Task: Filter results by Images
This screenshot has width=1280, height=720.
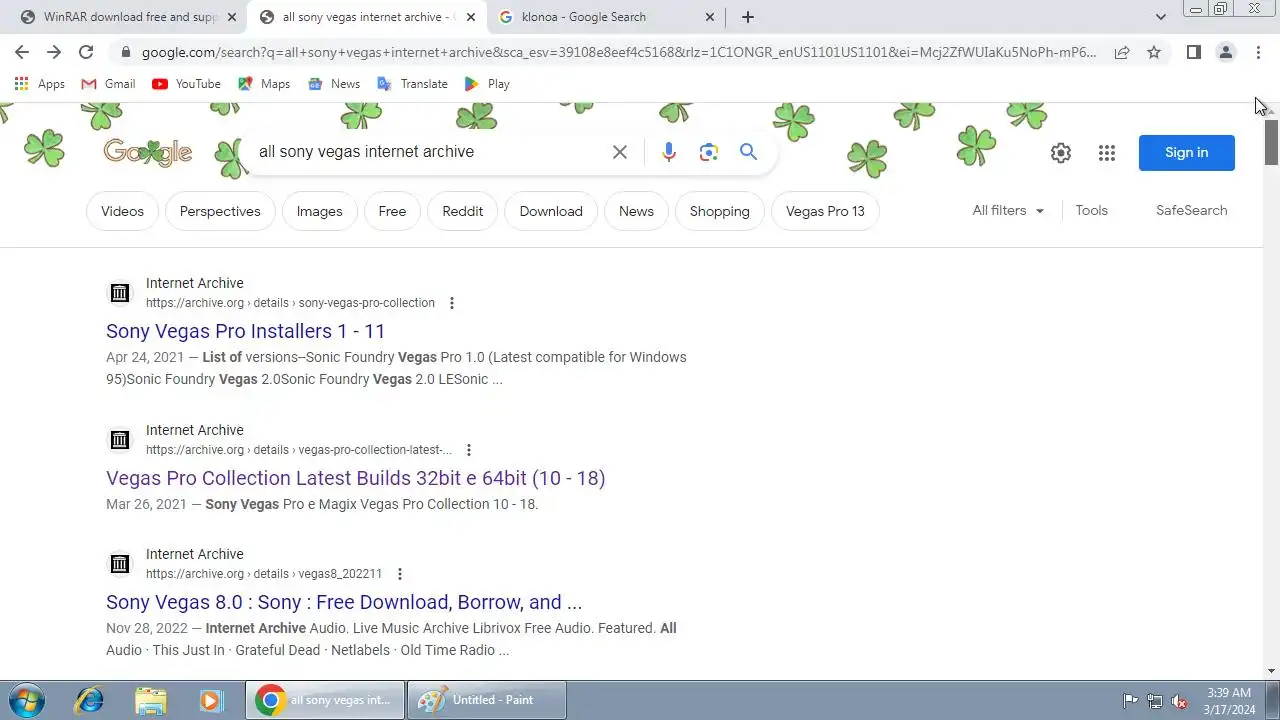Action: [x=320, y=211]
